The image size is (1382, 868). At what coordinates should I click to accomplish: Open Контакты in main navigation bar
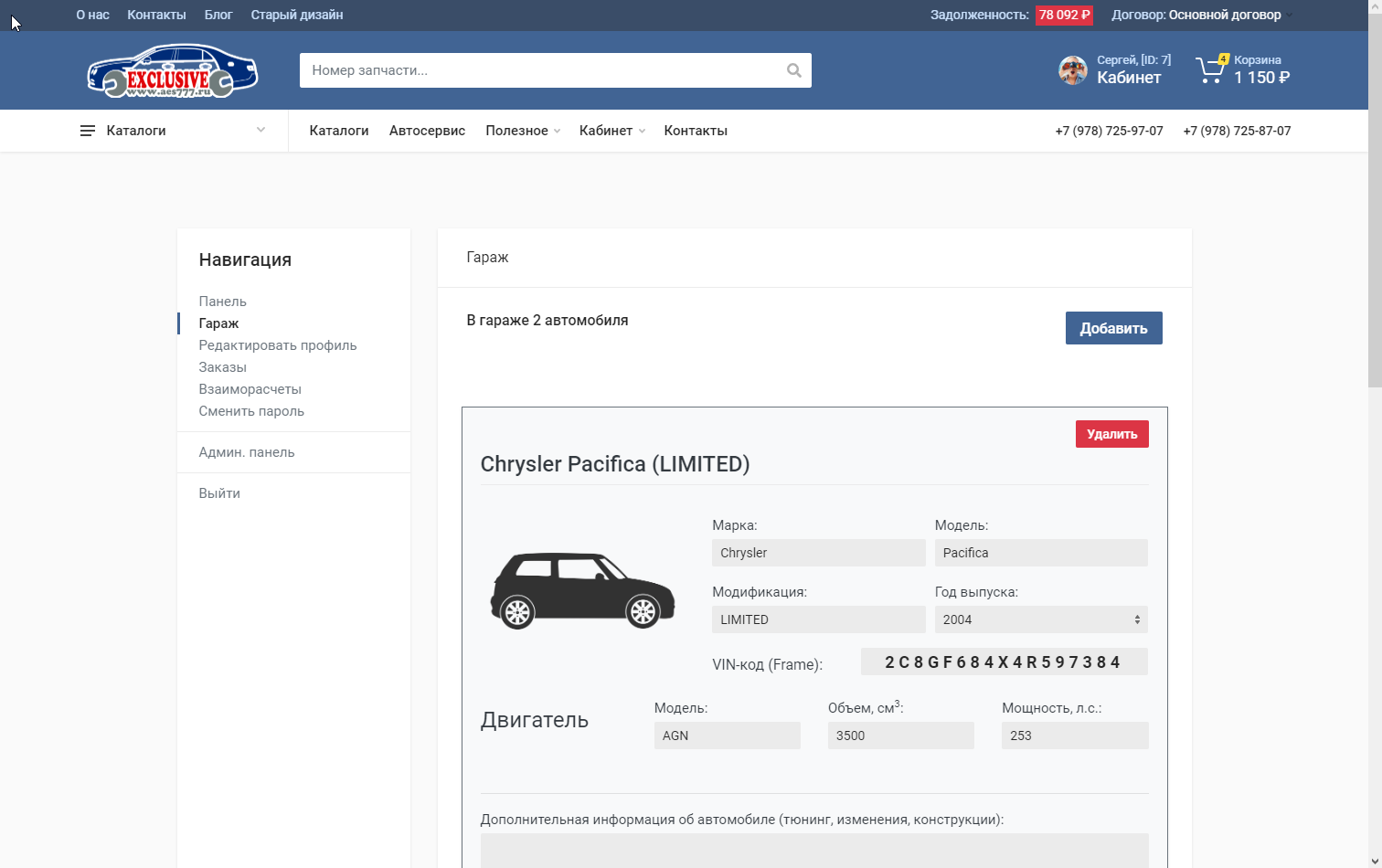(x=696, y=131)
